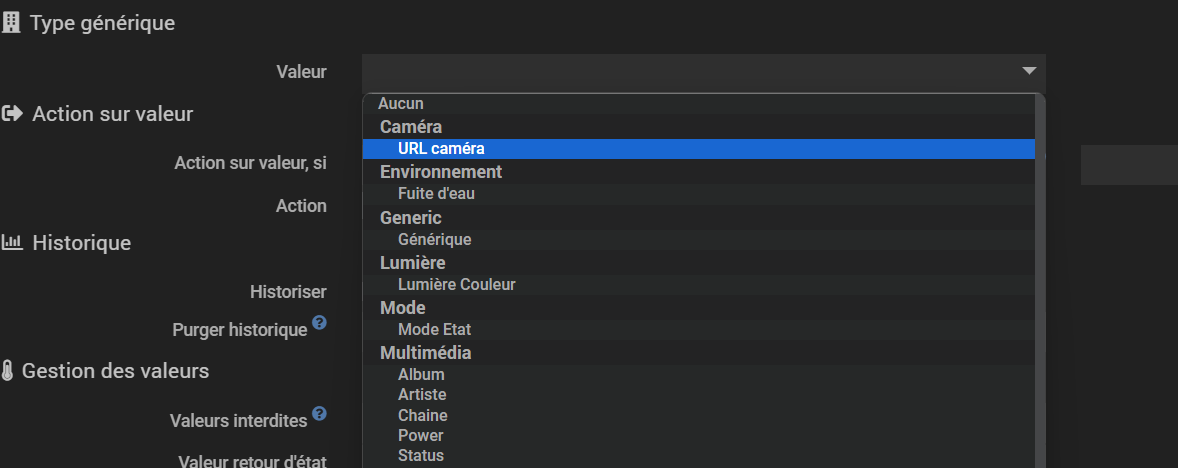
Task: Select the Power option
Action: coord(420,436)
